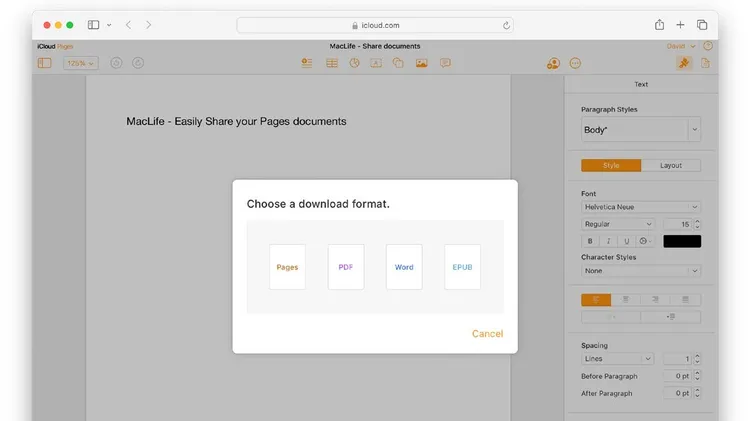Open the Safari sidebar options chevron
This screenshot has height=421, width=750.
click(x=109, y=25)
